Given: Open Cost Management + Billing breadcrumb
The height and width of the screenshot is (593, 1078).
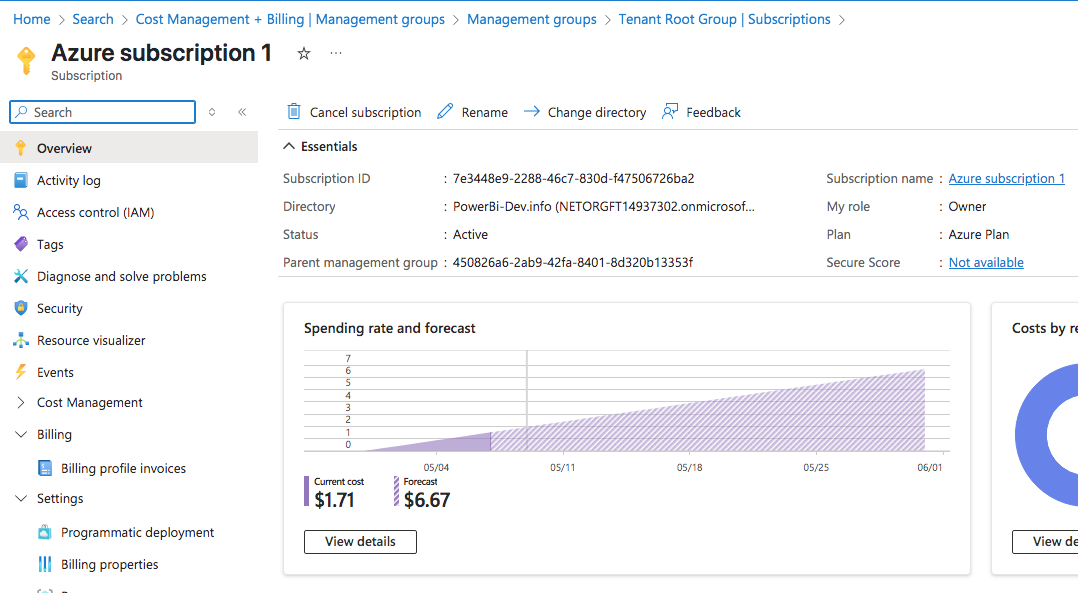Looking at the screenshot, I should [290, 19].
